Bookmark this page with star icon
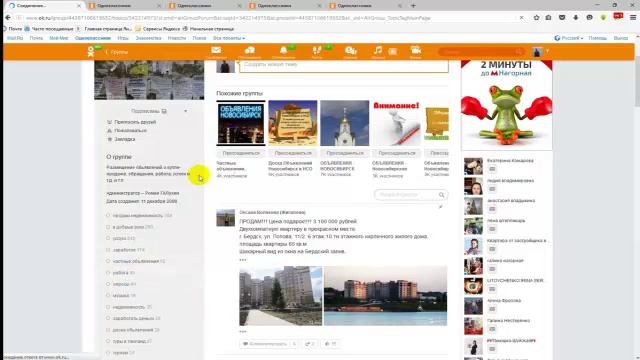 536,18
